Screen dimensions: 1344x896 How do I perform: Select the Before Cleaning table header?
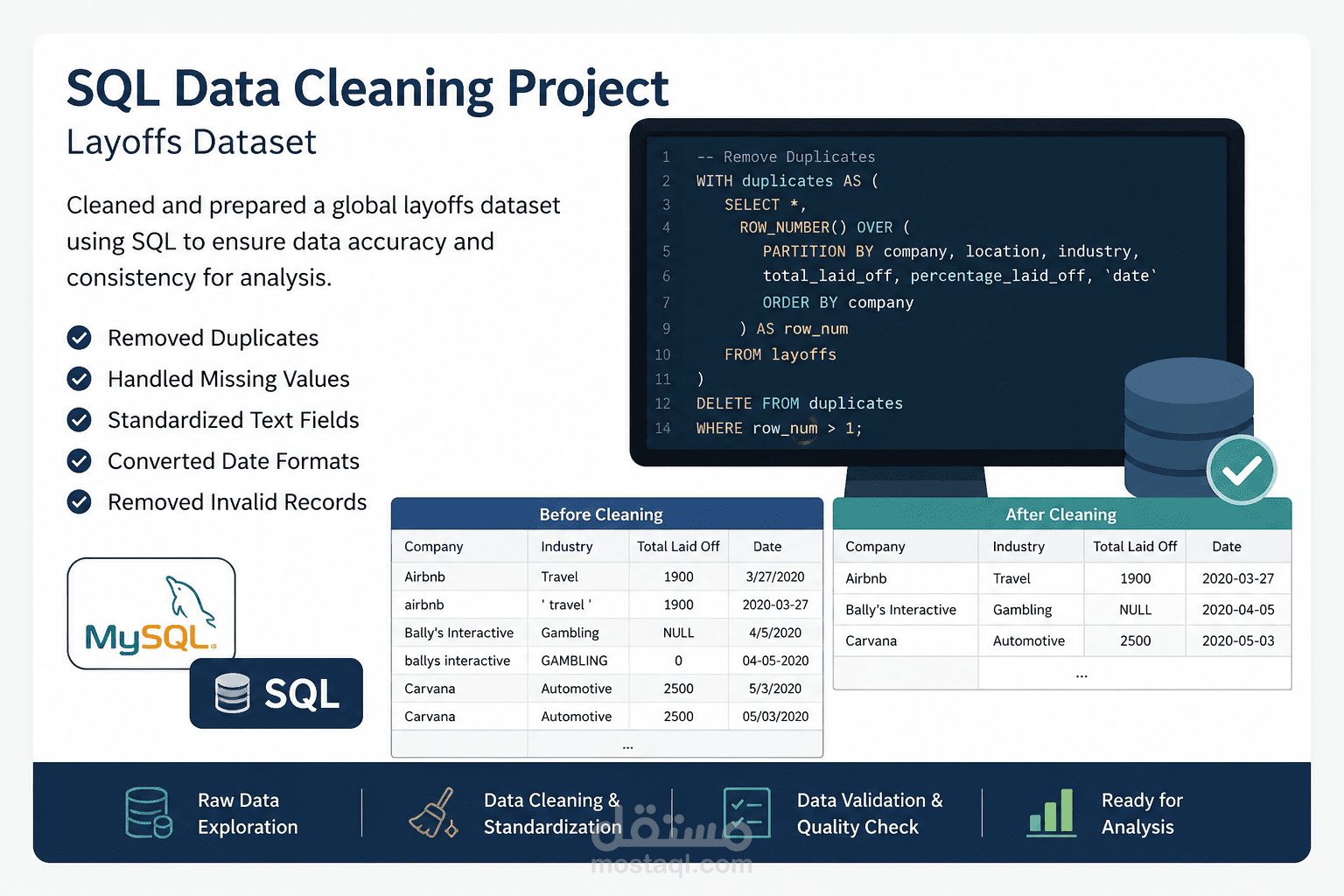[607, 514]
